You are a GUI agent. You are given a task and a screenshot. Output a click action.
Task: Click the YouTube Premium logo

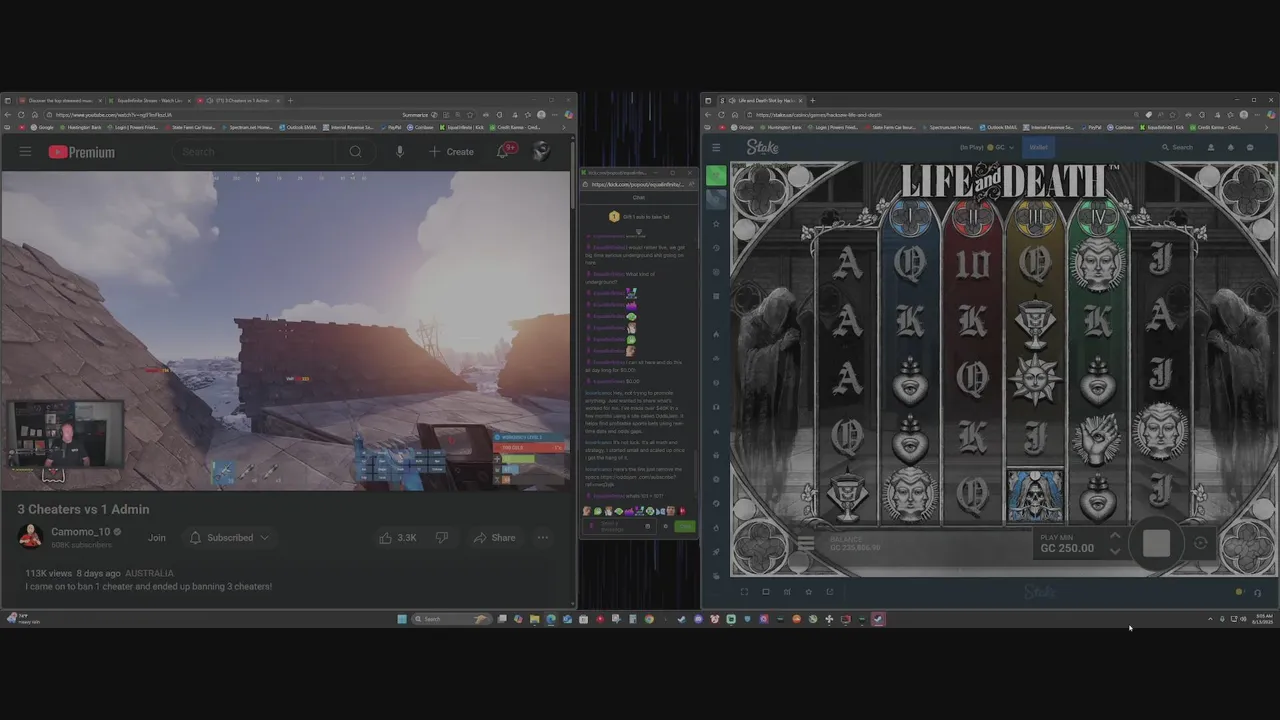(81, 152)
